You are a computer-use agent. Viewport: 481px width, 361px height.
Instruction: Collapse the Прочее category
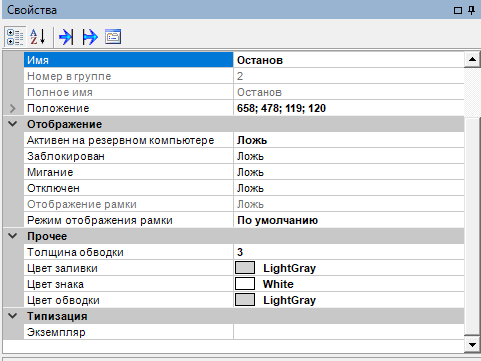(13, 236)
